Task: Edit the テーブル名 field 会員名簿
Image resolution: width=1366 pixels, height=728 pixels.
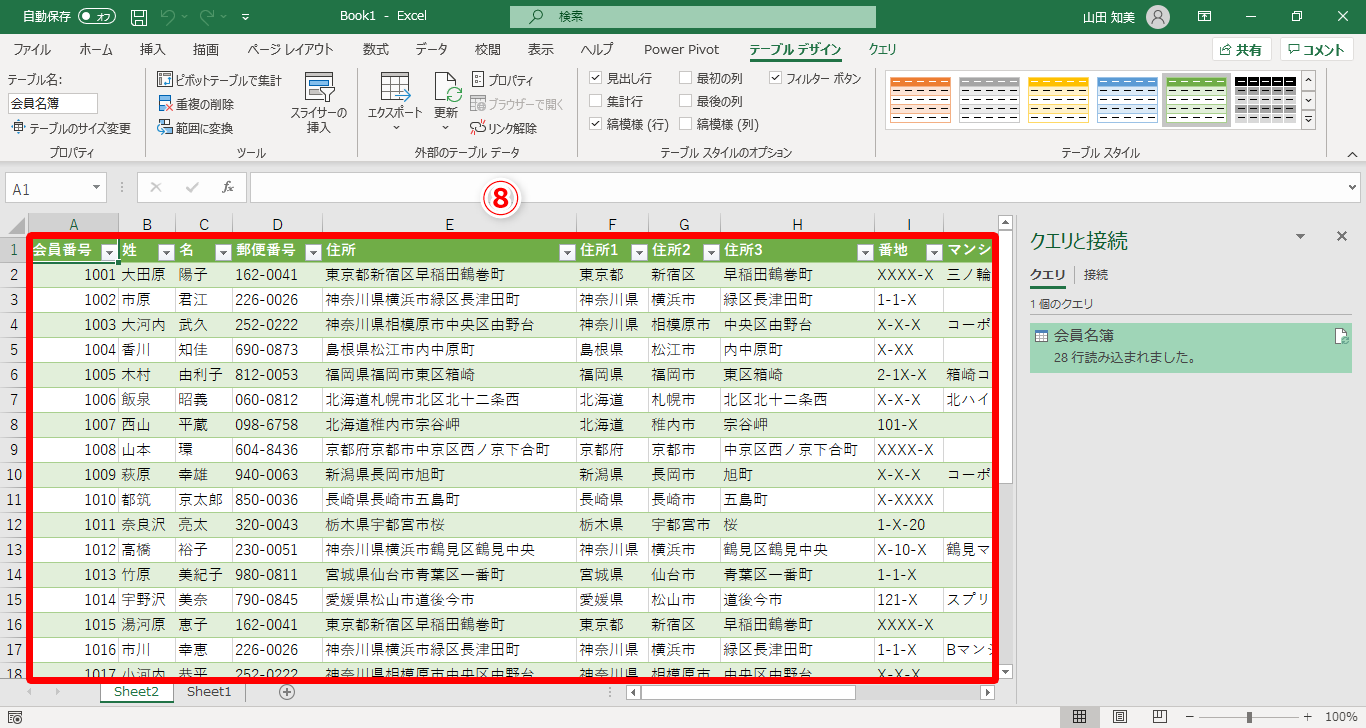Action: (53, 103)
